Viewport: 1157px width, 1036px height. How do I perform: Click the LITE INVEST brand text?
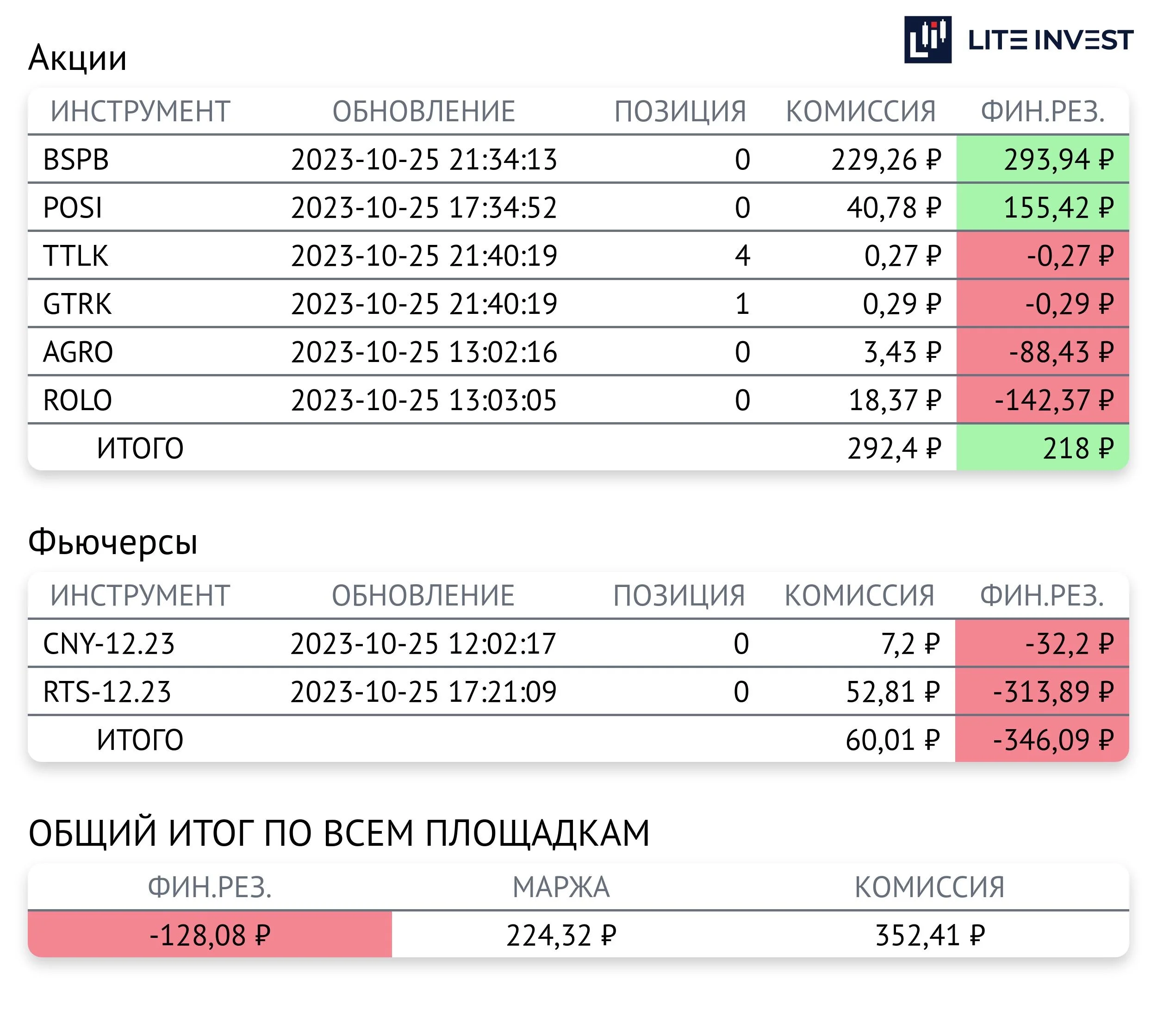[1051, 40]
